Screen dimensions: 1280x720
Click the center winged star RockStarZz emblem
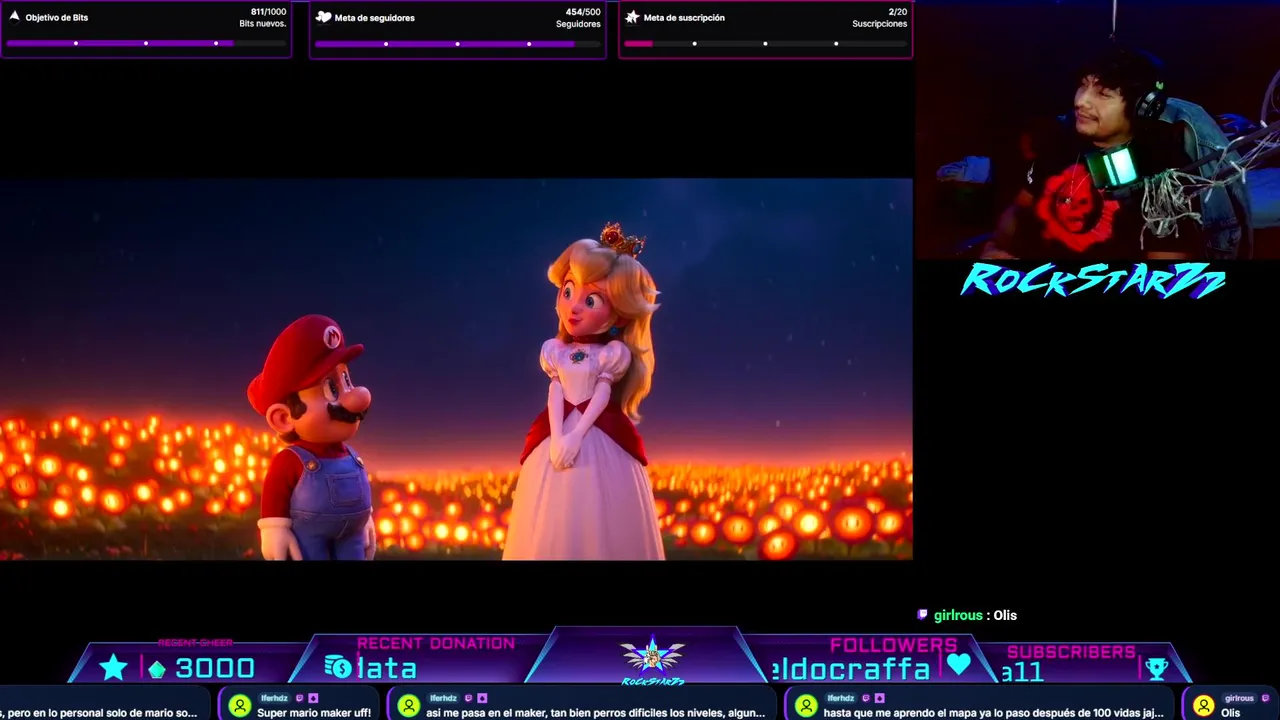[652, 656]
